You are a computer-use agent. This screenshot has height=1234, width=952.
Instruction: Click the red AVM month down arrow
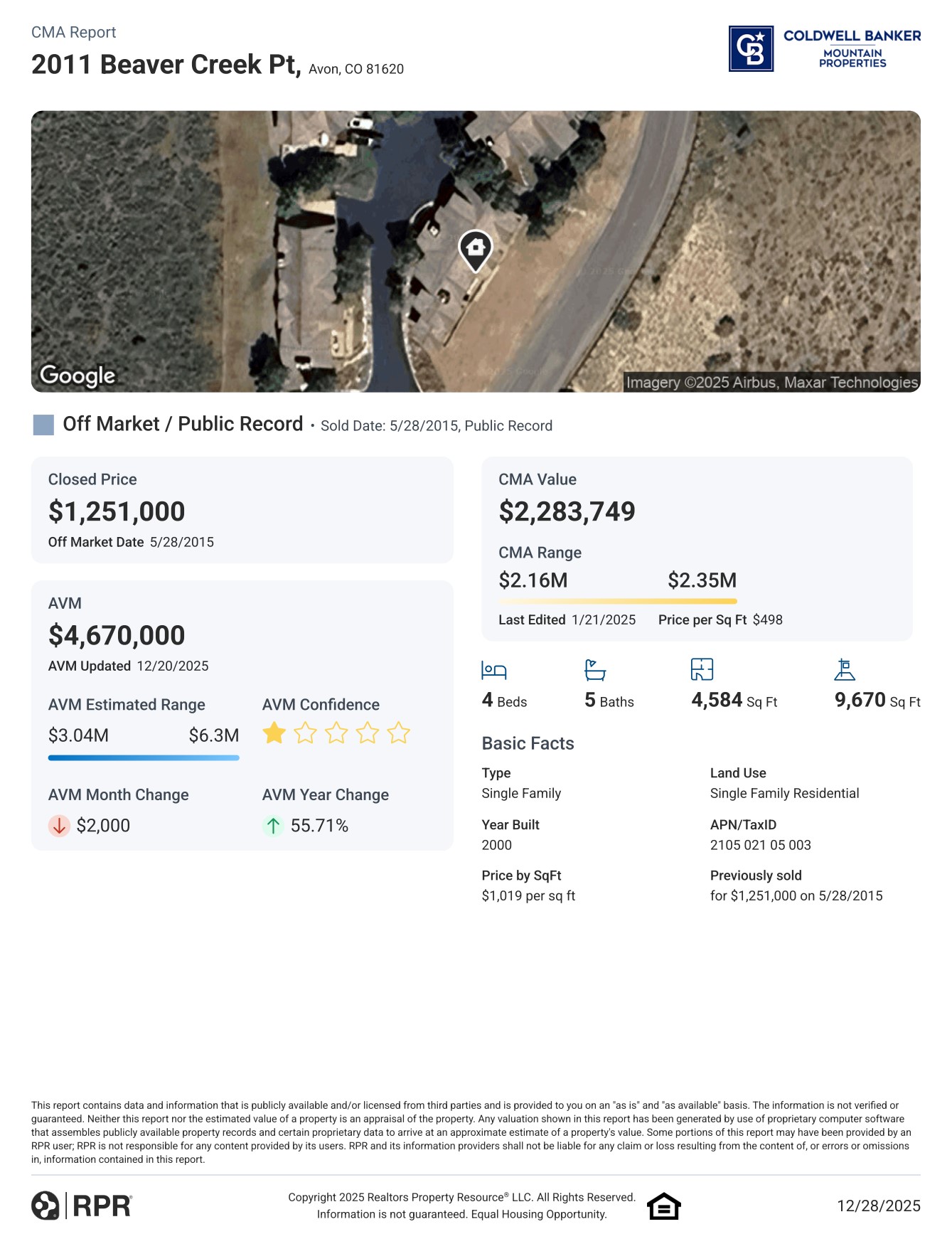coord(59,826)
